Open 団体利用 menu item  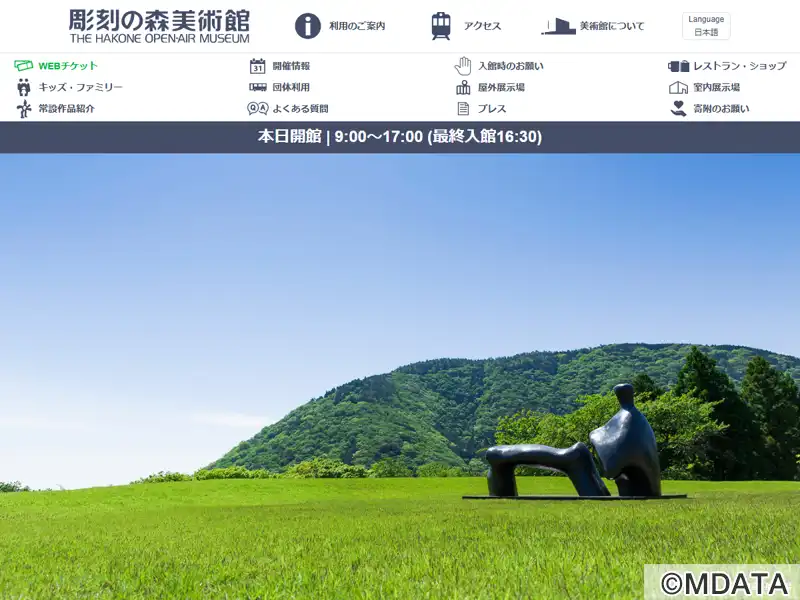tap(291, 87)
